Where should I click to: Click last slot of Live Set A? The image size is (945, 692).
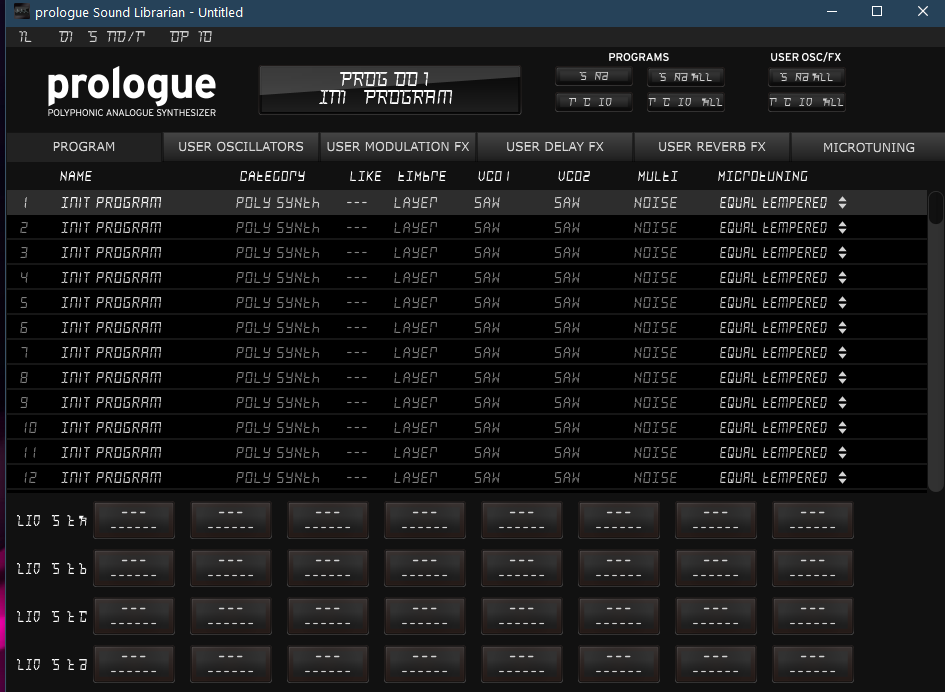[813, 520]
